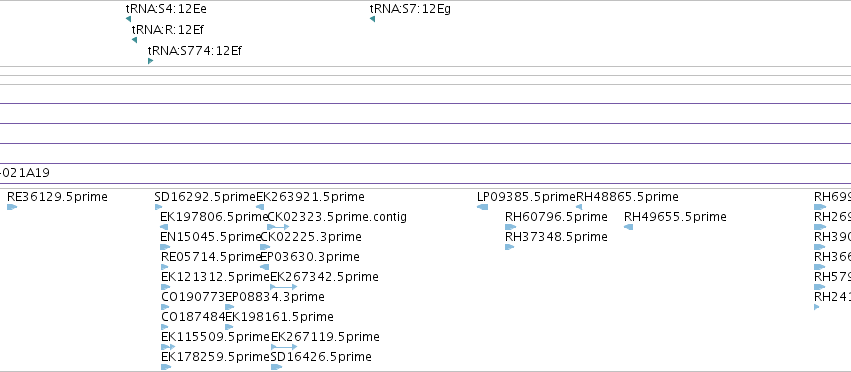The width and height of the screenshot is (851, 372).
Task: Open the RE36129.5prime label
Action: point(58,197)
